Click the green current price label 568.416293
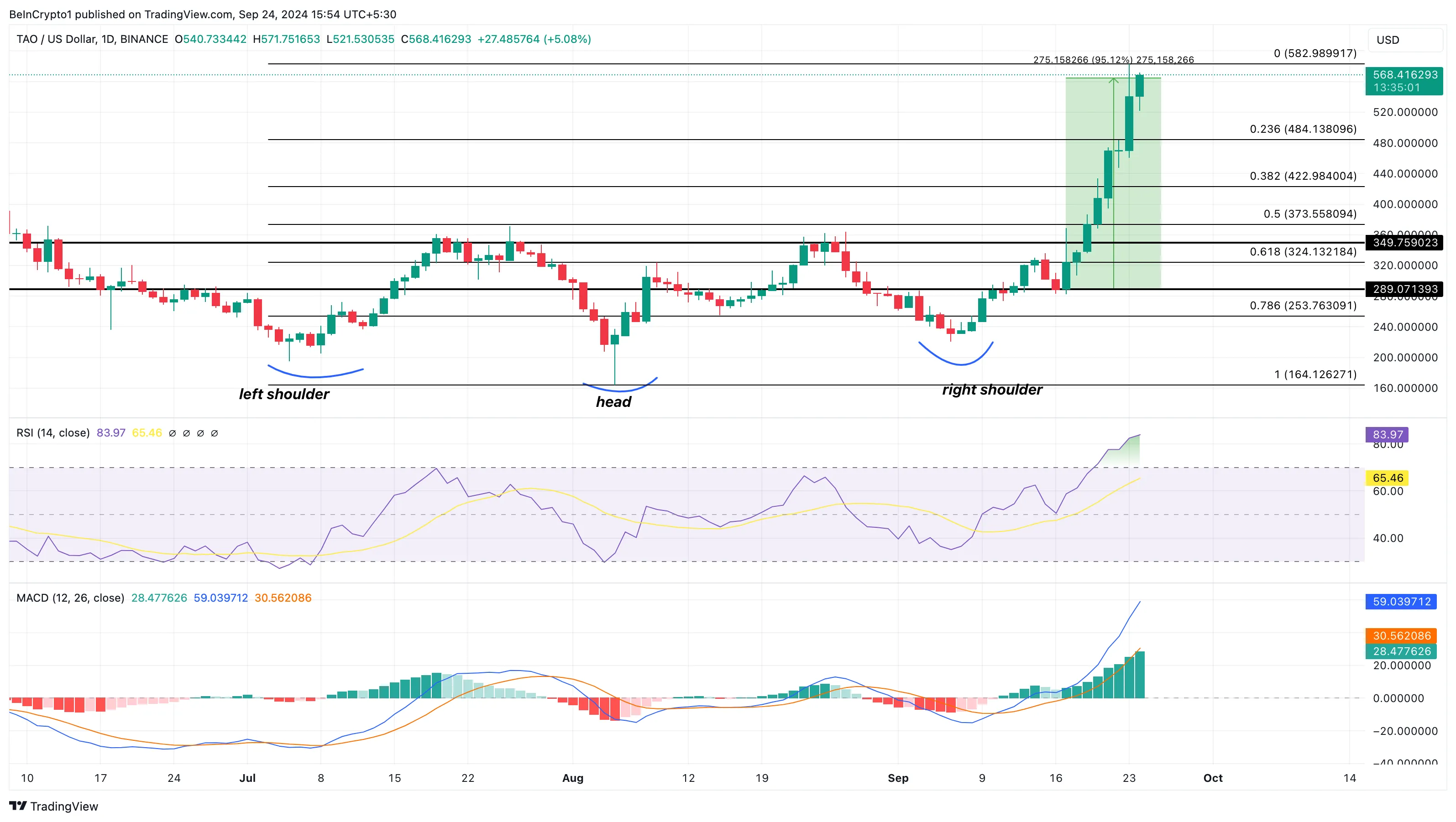This screenshot has height=822, width=1456. [x=1404, y=75]
